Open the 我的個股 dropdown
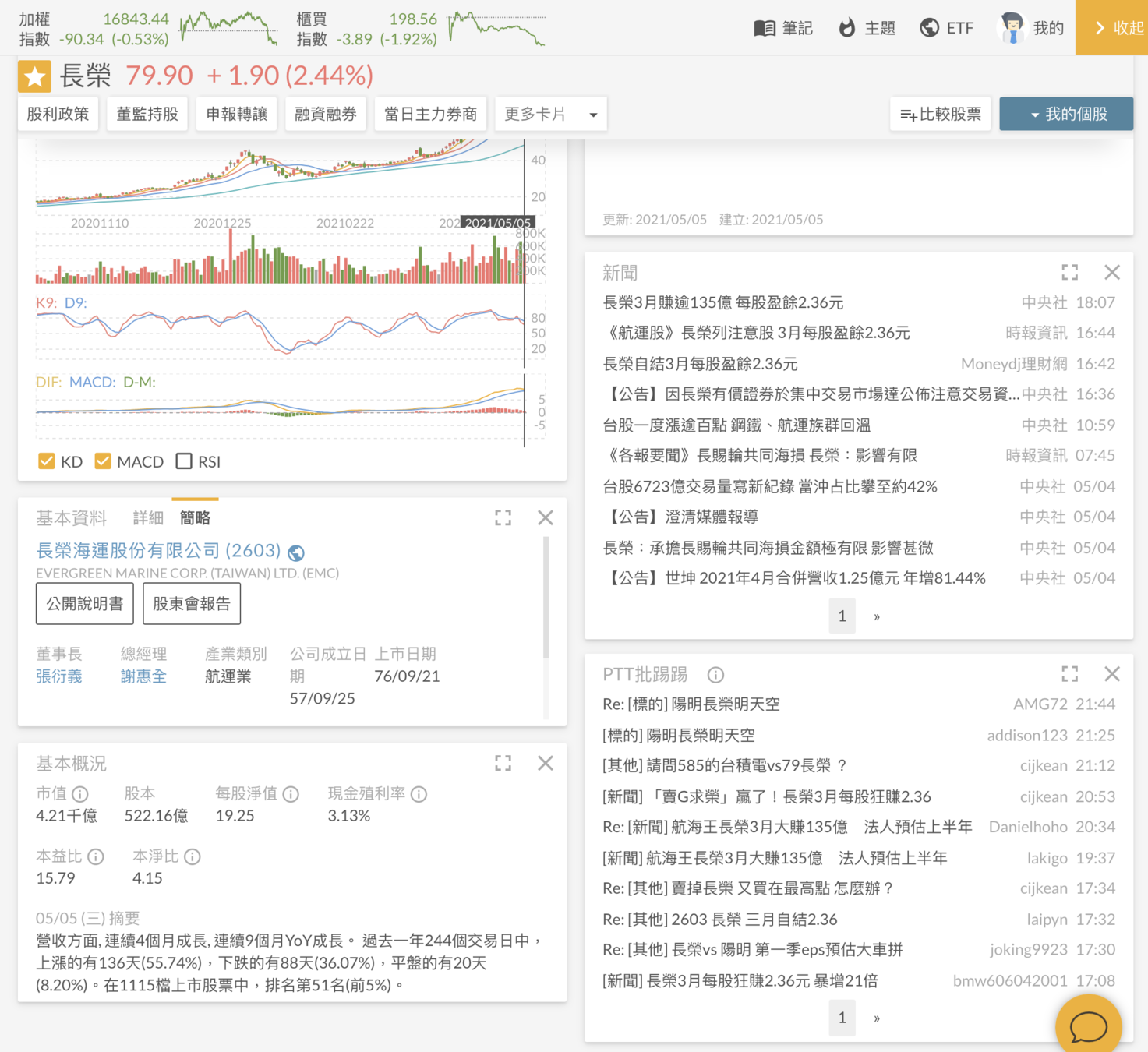The height and width of the screenshot is (1052, 1148). [1066, 115]
